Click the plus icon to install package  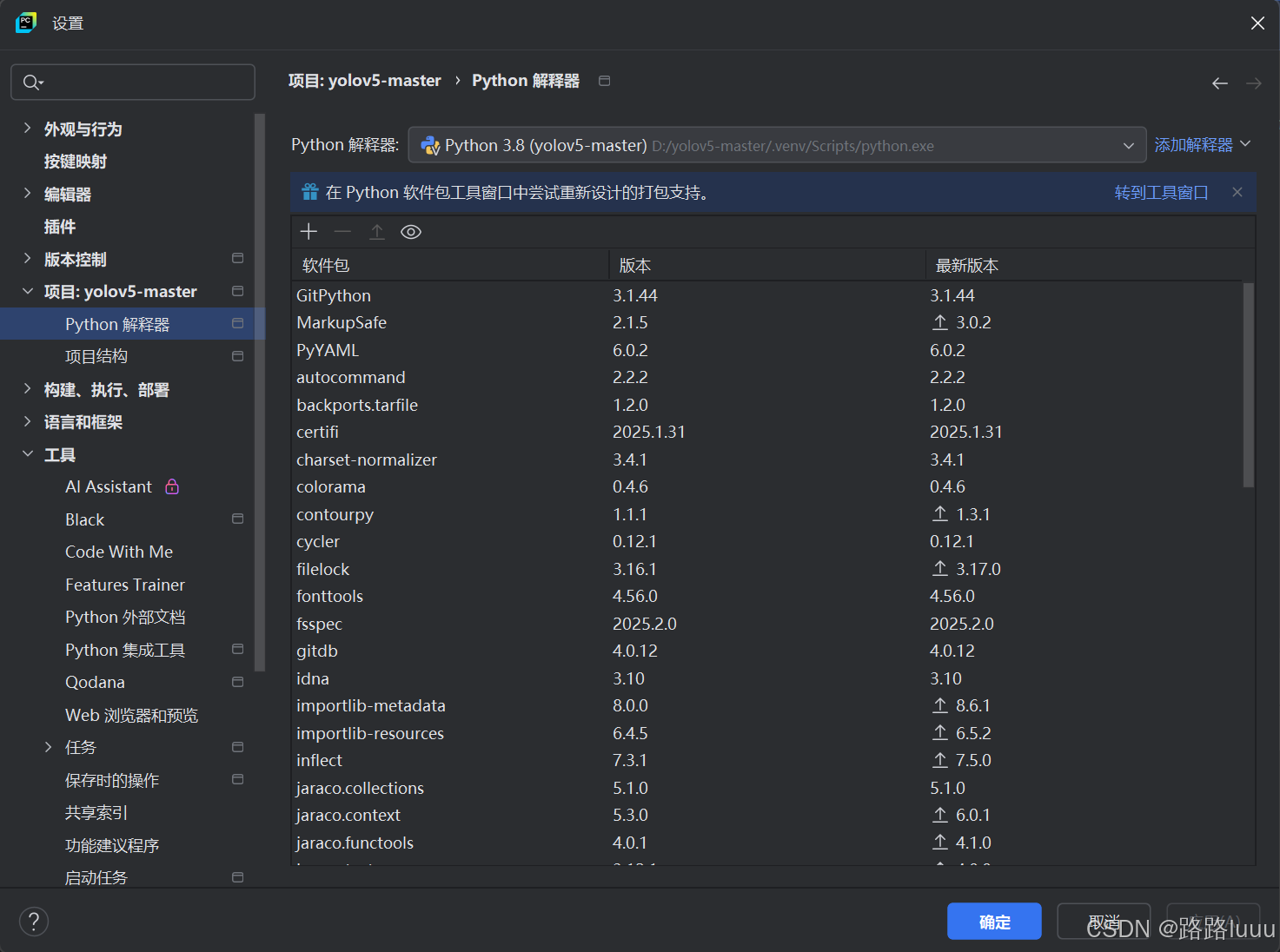coord(308,232)
